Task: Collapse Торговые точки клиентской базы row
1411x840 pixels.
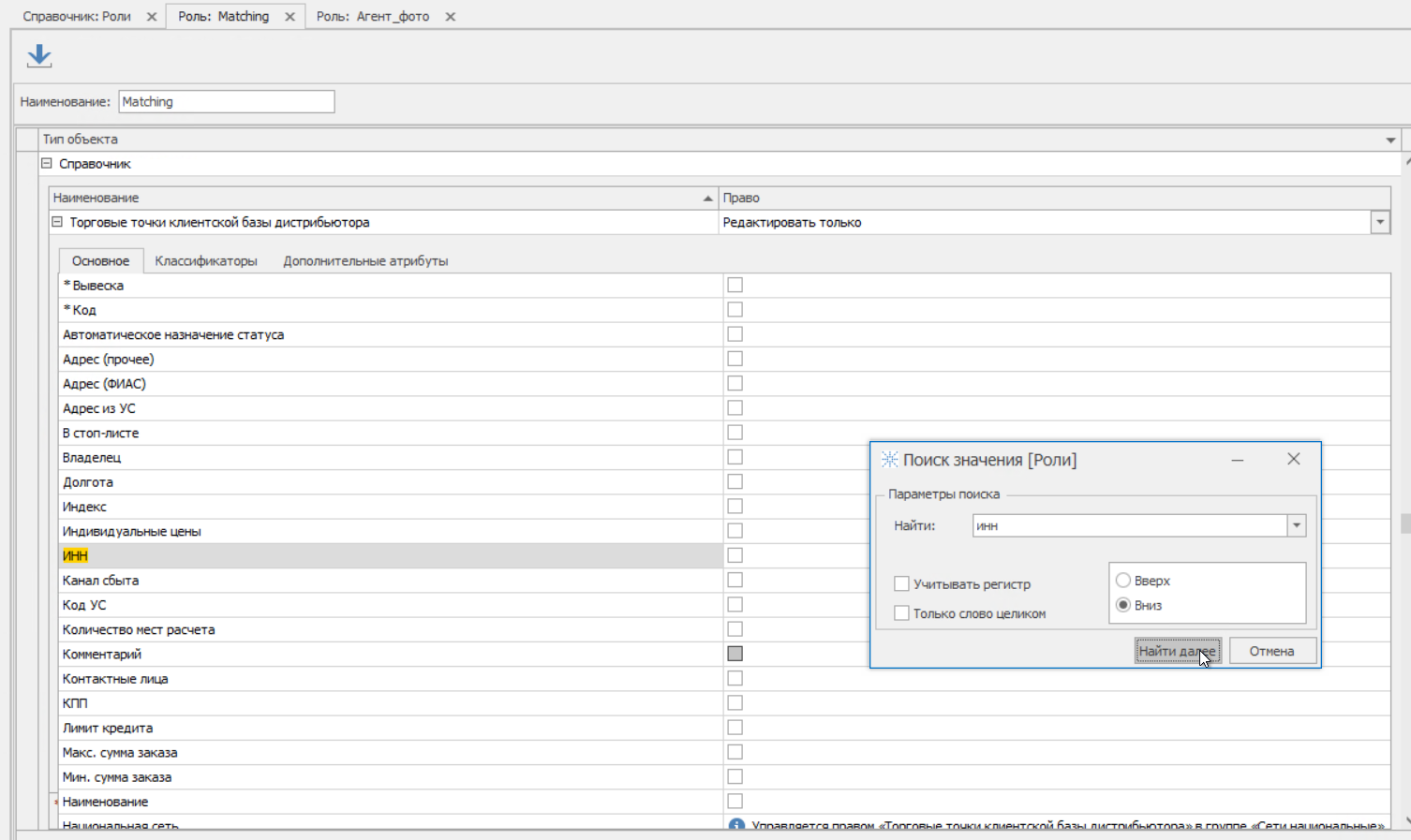Action: click(56, 222)
